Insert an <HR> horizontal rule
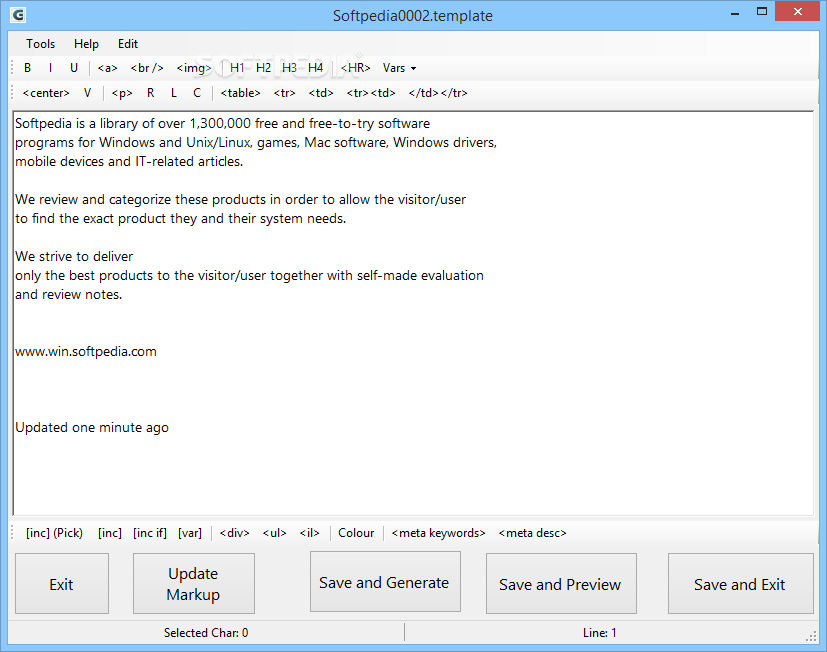Screen dimensions: 827x652 pyautogui.click(x=355, y=68)
